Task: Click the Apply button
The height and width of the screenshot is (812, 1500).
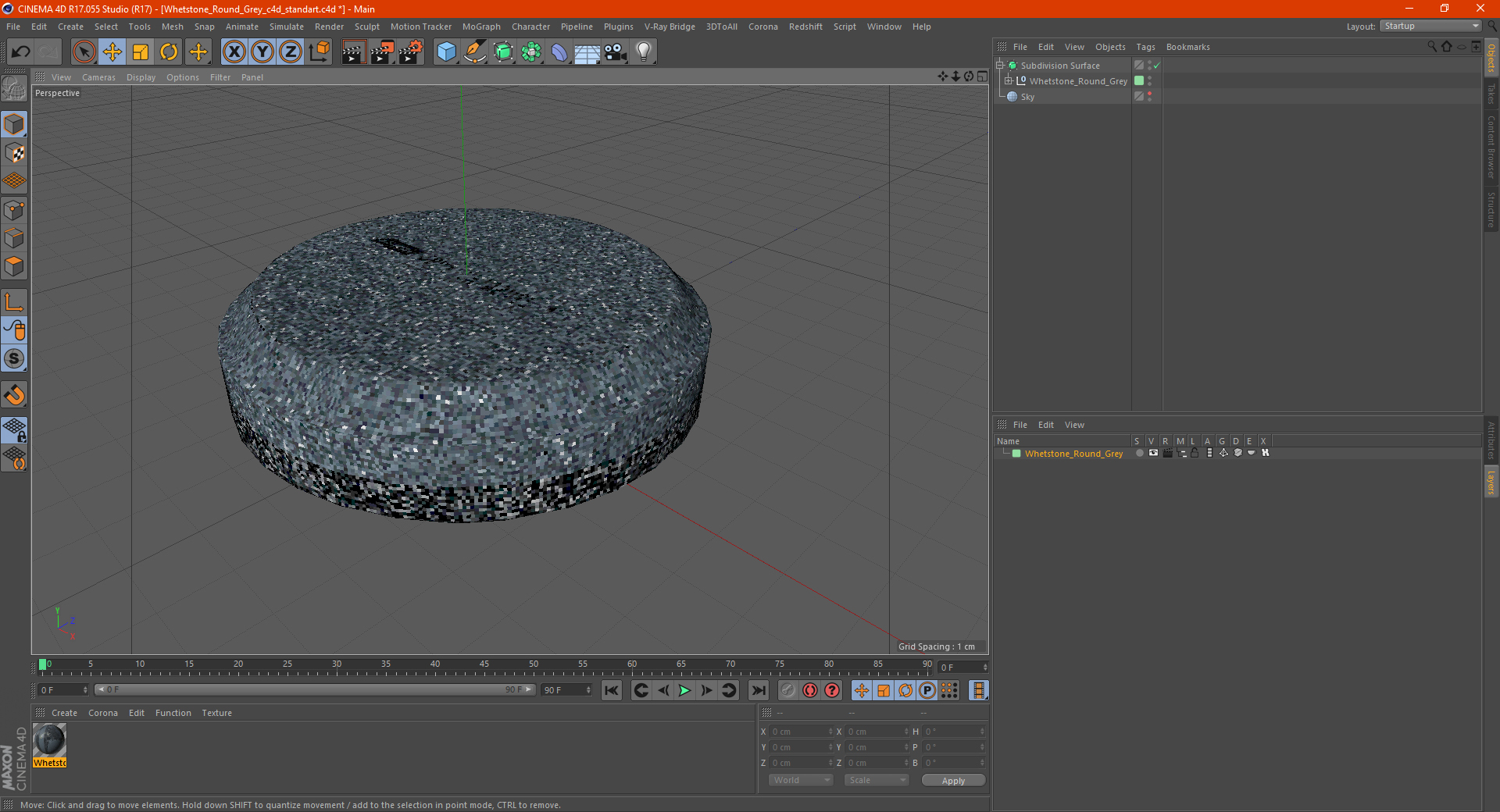Action: click(x=953, y=781)
